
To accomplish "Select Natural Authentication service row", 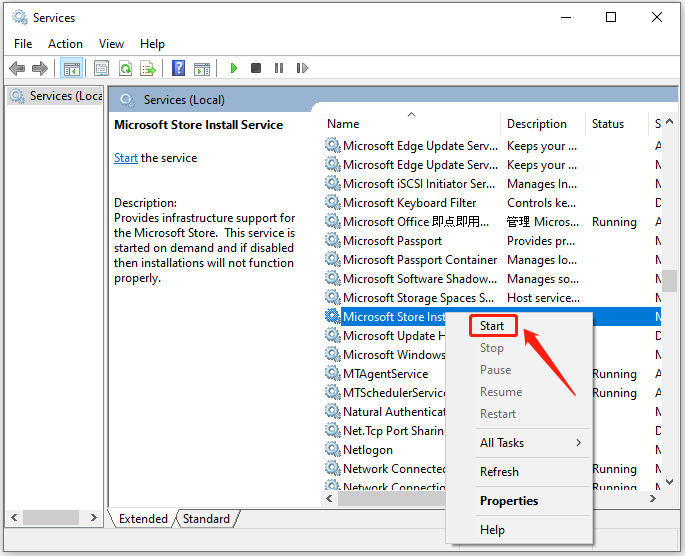I will 385,411.
